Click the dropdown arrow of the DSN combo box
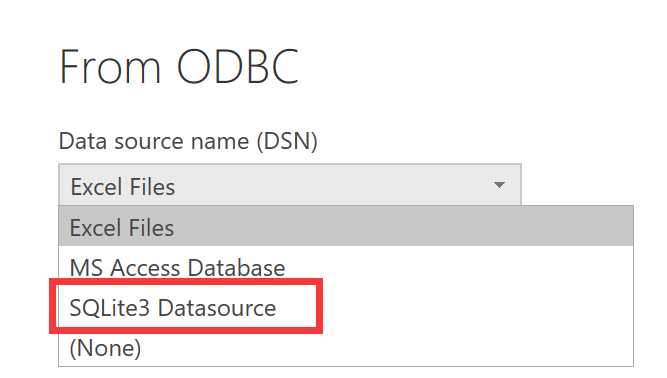Image resolution: width=667 pixels, height=378 pixels. tap(499, 185)
